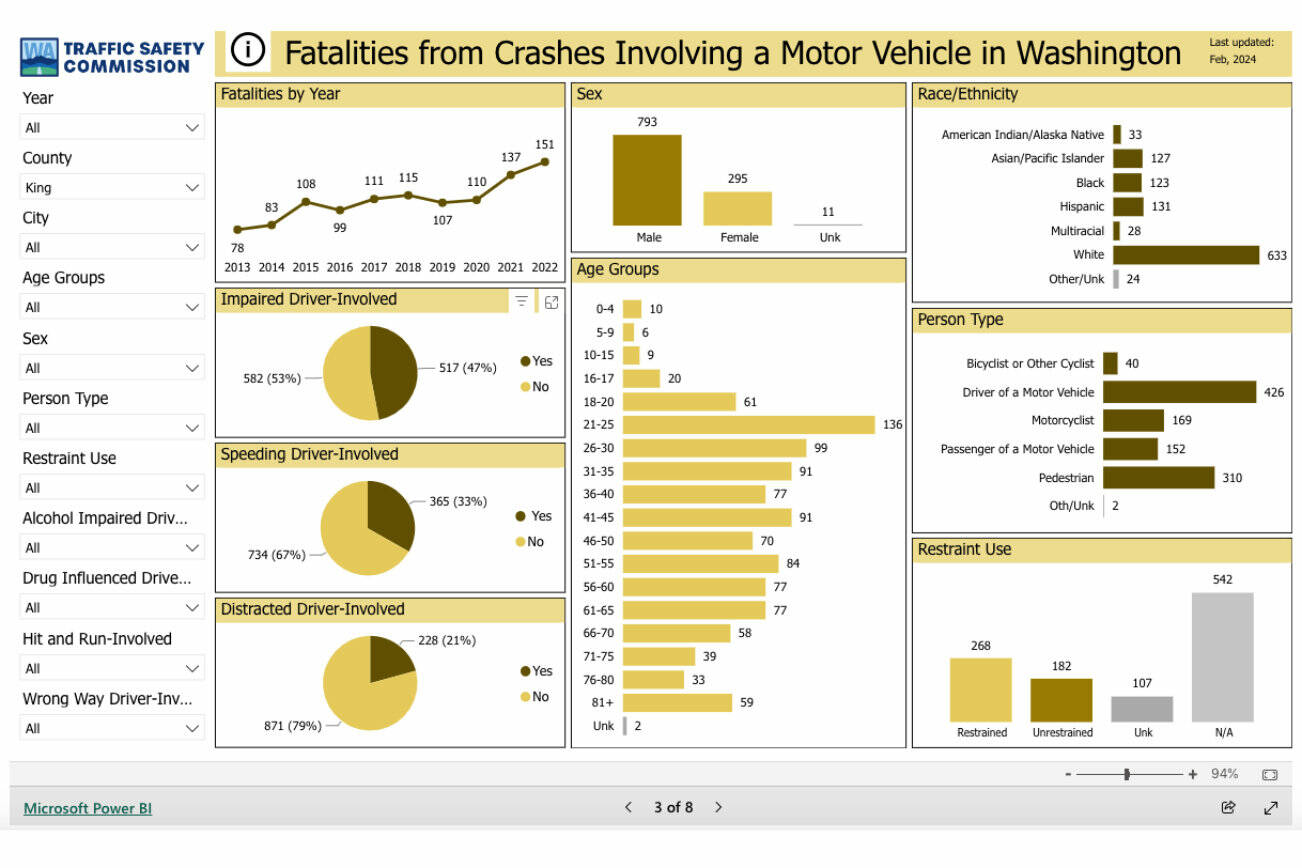This screenshot has height=868, width=1302.
Task: Click focus mode icon on Impaired Driver-Involved chart
Action: 551,301
